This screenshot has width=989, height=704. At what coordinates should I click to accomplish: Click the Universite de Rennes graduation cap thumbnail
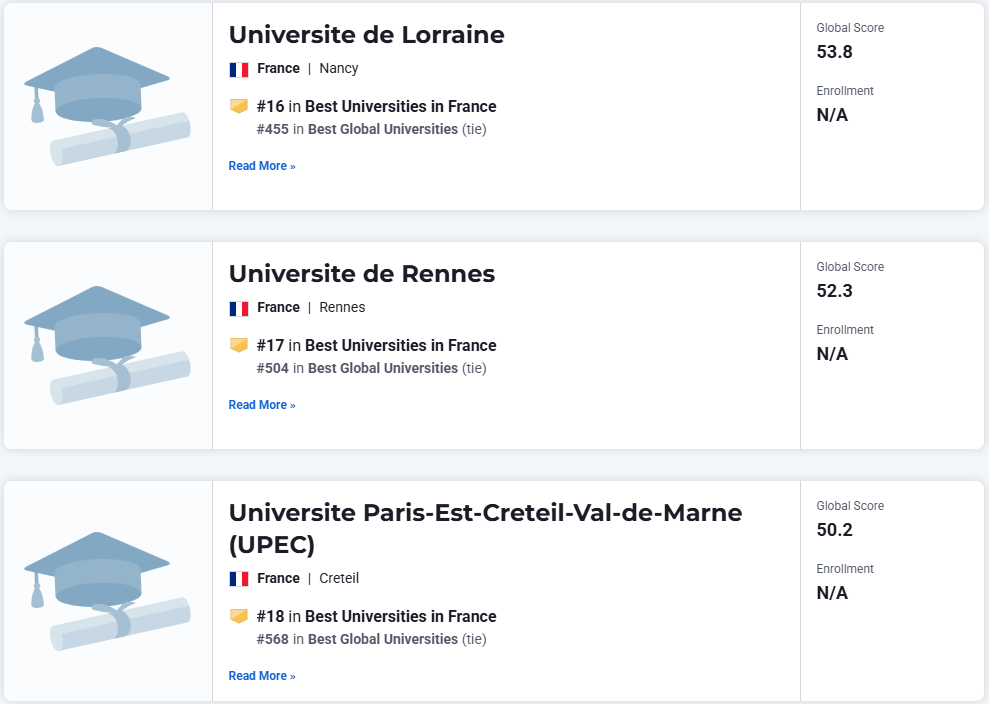coord(107,345)
